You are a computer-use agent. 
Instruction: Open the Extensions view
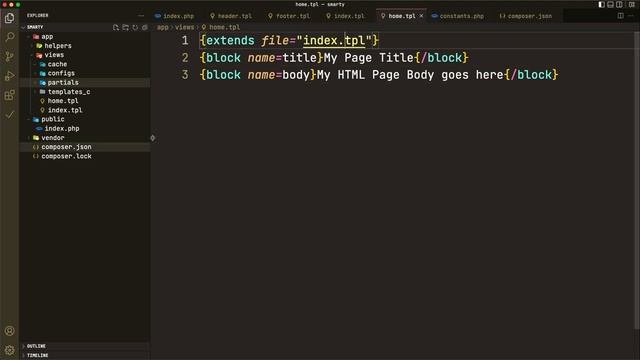point(9,95)
